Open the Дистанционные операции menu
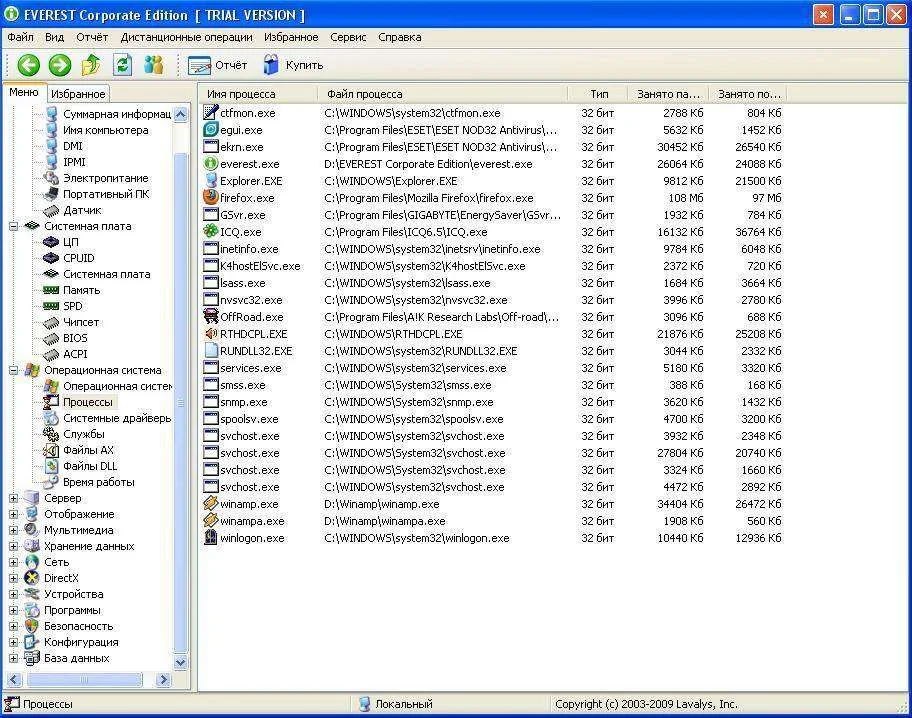This screenshot has width=912, height=718. click(x=186, y=37)
